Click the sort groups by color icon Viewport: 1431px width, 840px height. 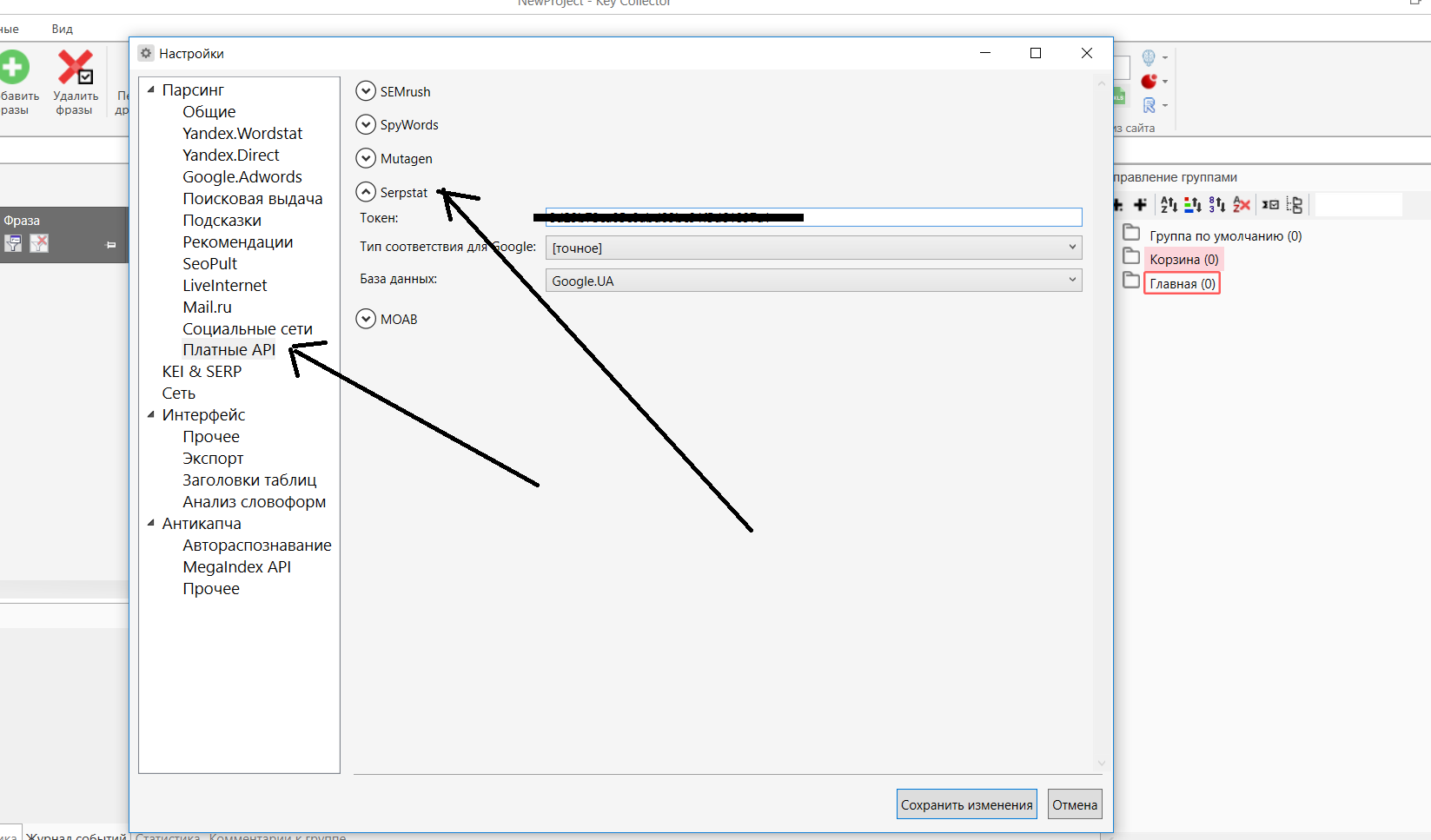(x=1192, y=205)
